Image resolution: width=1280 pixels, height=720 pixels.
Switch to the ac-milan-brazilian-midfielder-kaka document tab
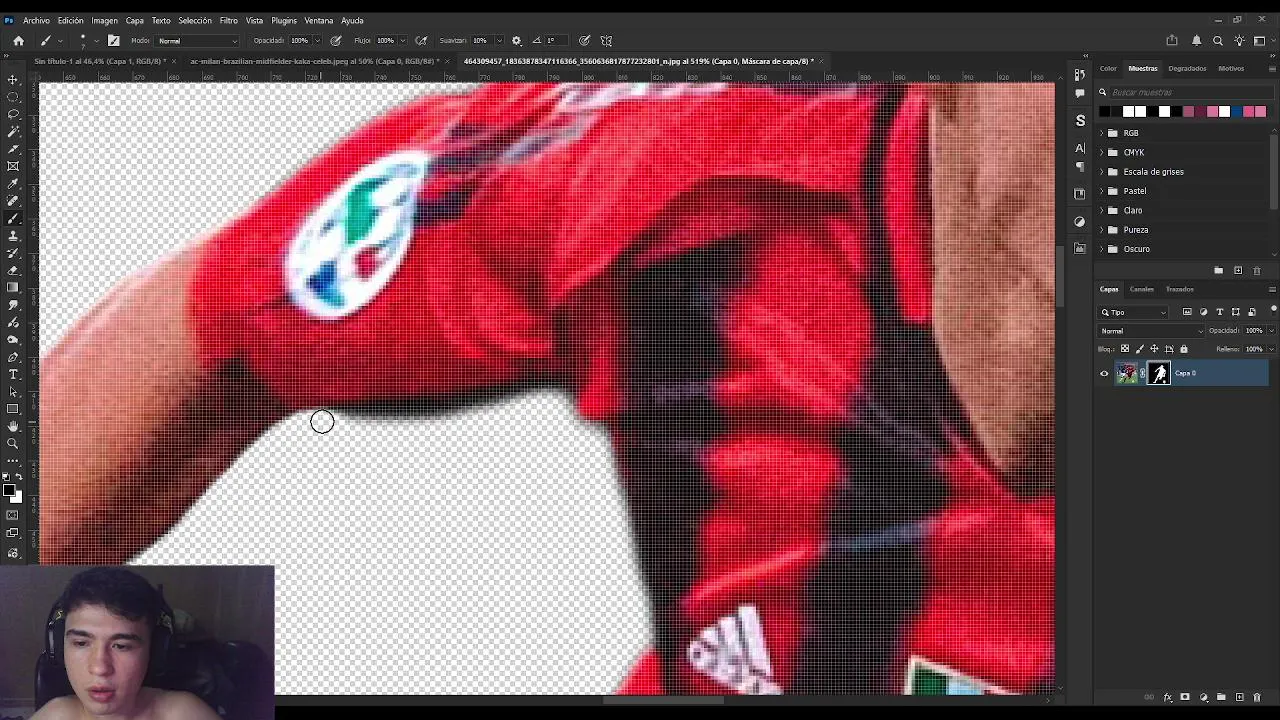click(314, 61)
